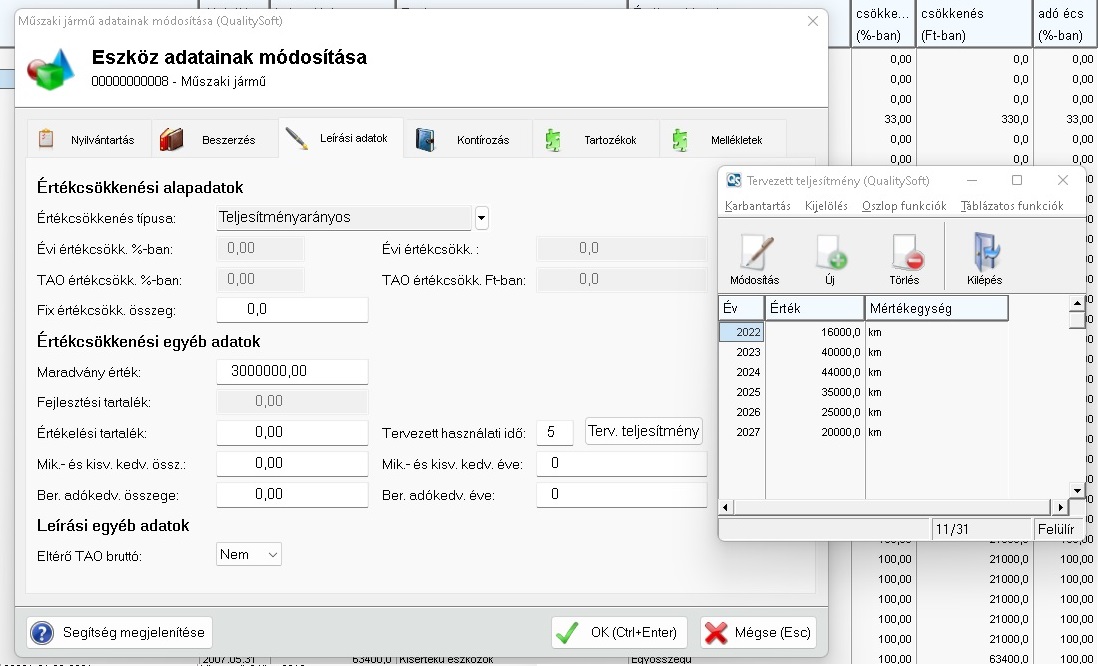Open the Nyilvántartás tab

(89, 140)
